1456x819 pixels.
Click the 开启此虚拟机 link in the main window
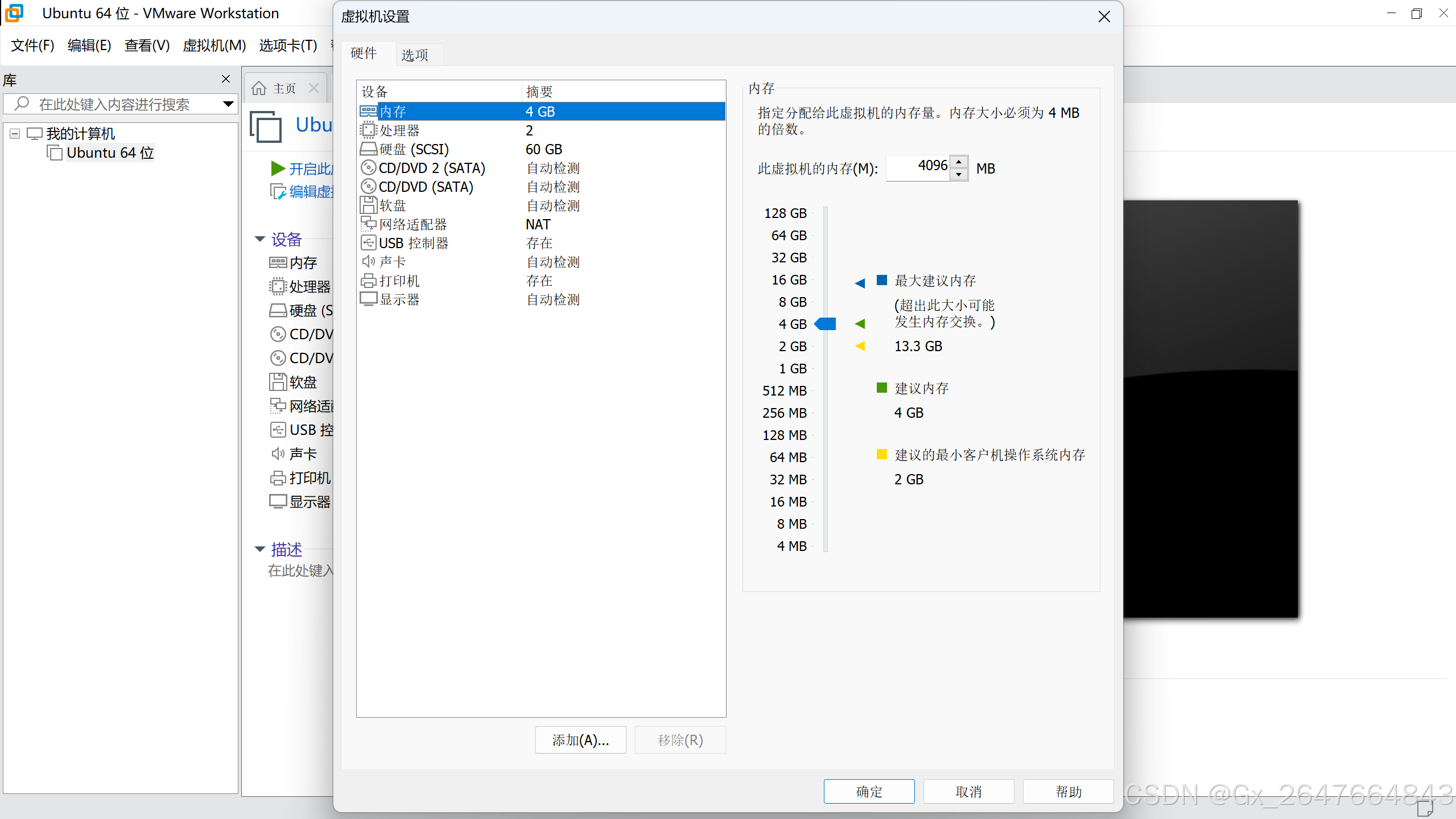coord(311,169)
